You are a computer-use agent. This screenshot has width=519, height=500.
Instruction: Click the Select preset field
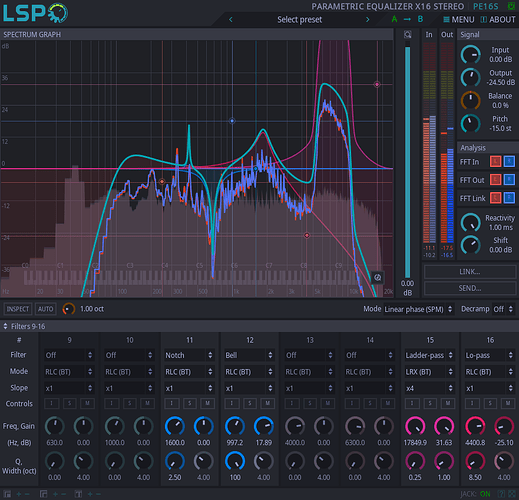click(x=299, y=20)
